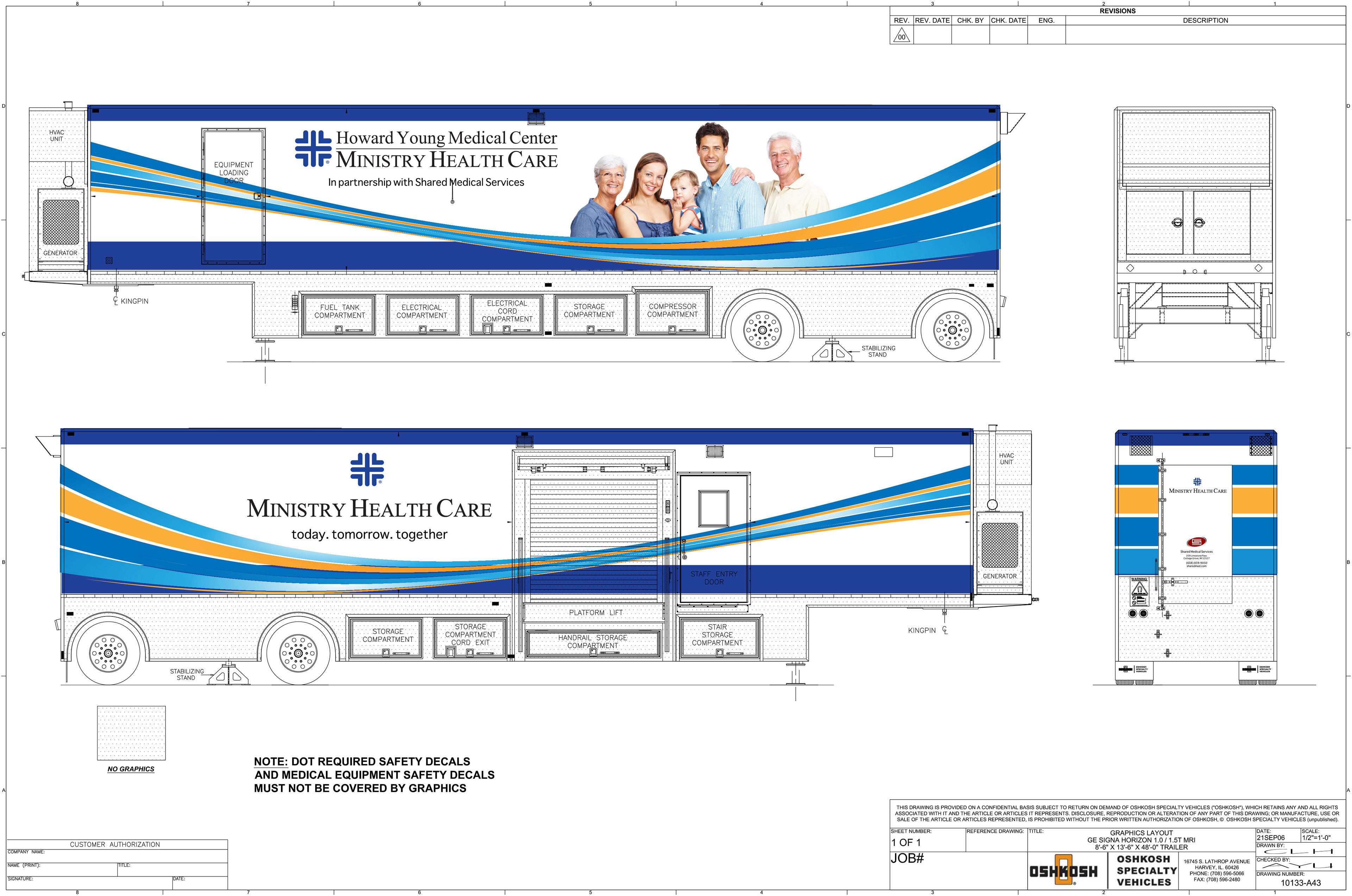Click the Equipment Loading Door label
This screenshot has width=1352, height=896.
pyautogui.click(x=233, y=172)
